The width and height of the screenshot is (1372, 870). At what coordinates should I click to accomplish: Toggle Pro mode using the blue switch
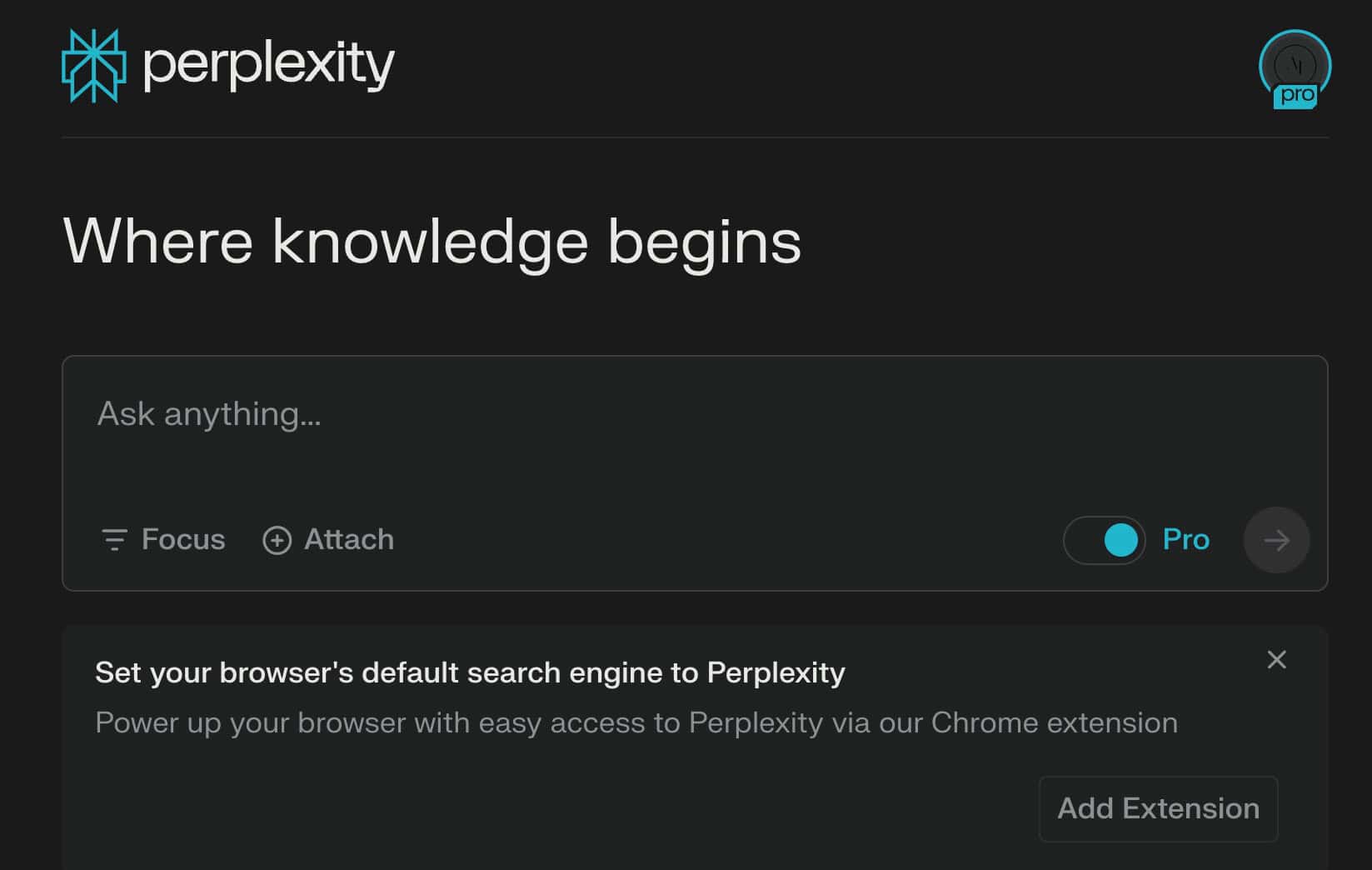click(1104, 540)
